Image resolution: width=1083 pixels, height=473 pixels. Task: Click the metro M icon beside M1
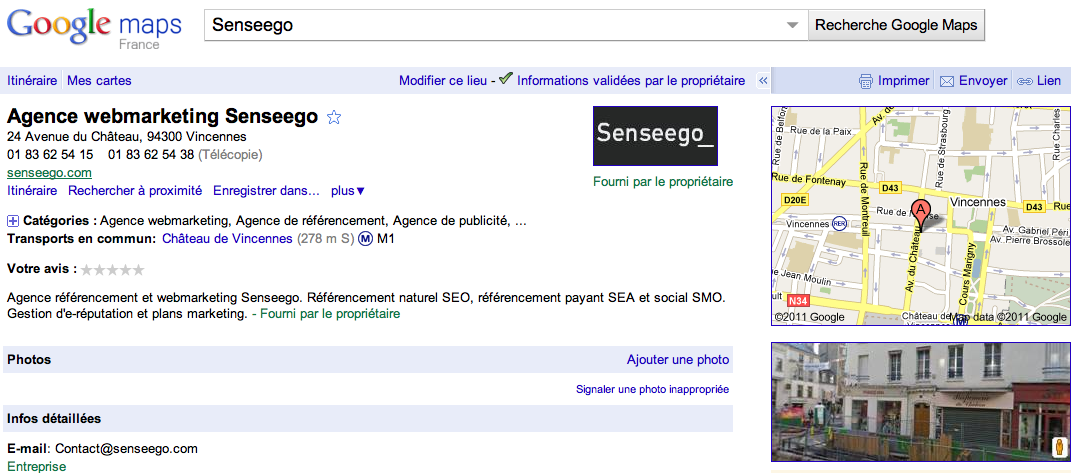click(x=365, y=239)
